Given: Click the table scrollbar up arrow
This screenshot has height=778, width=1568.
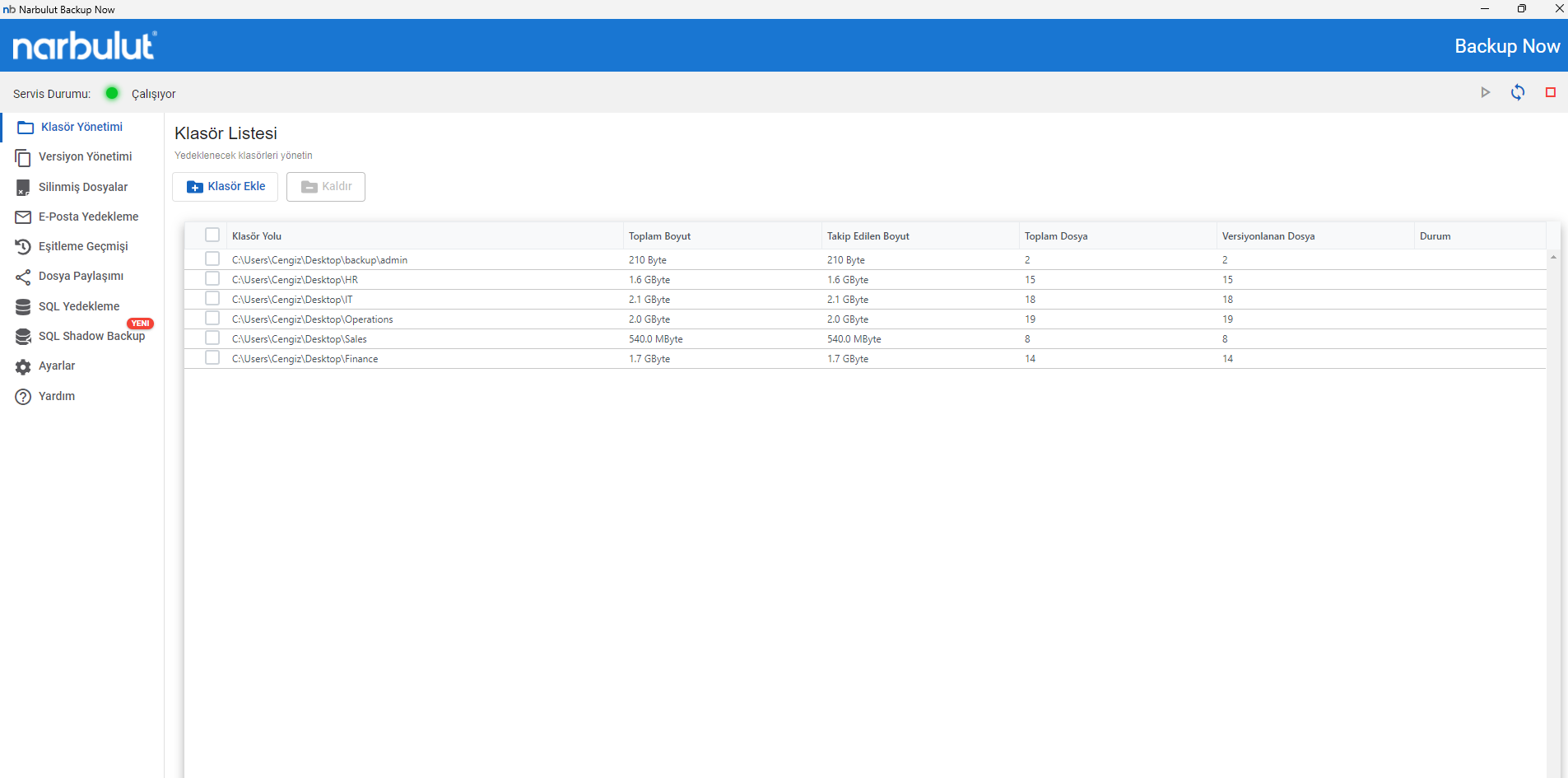Looking at the screenshot, I should point(1553,257).
